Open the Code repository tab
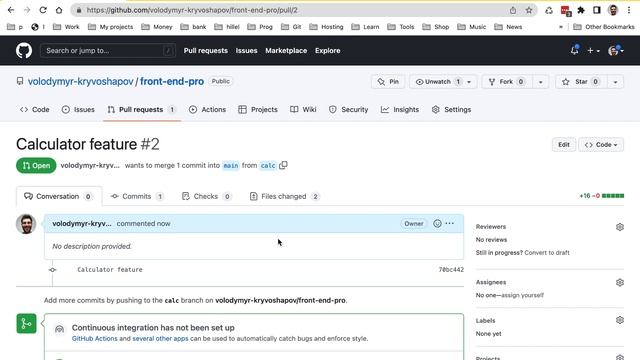 (35, 109)
